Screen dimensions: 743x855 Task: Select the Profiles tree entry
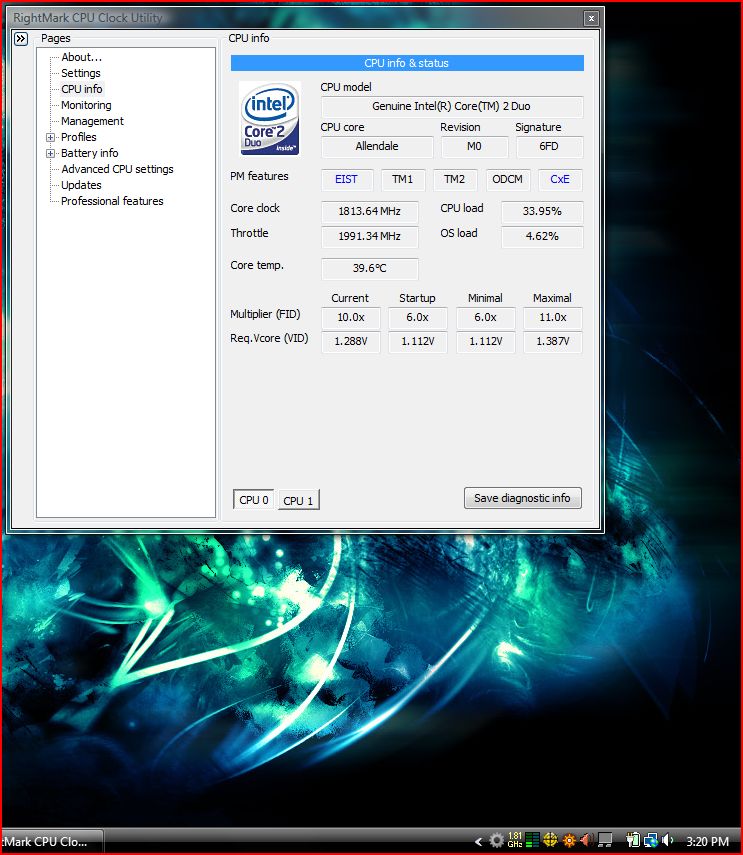tap(78, 137)
